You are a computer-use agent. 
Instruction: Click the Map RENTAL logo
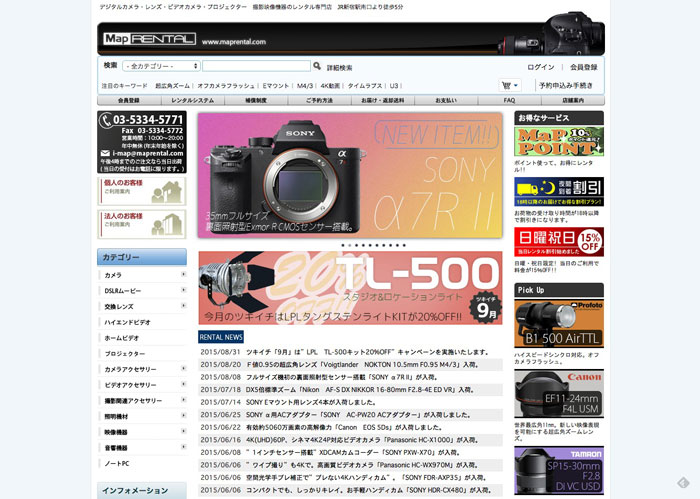click(x=150, y=39)
